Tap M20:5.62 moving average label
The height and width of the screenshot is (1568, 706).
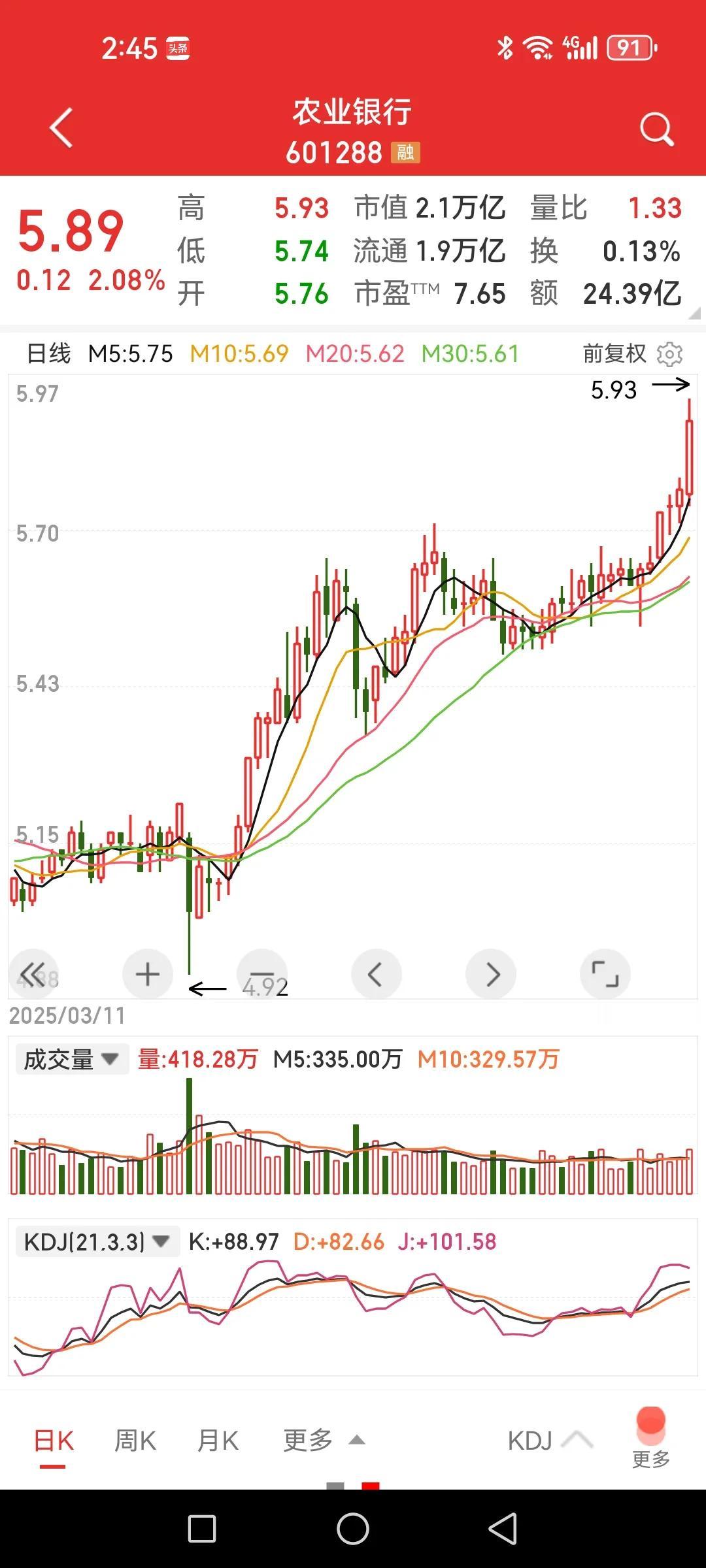click(355, 354)
